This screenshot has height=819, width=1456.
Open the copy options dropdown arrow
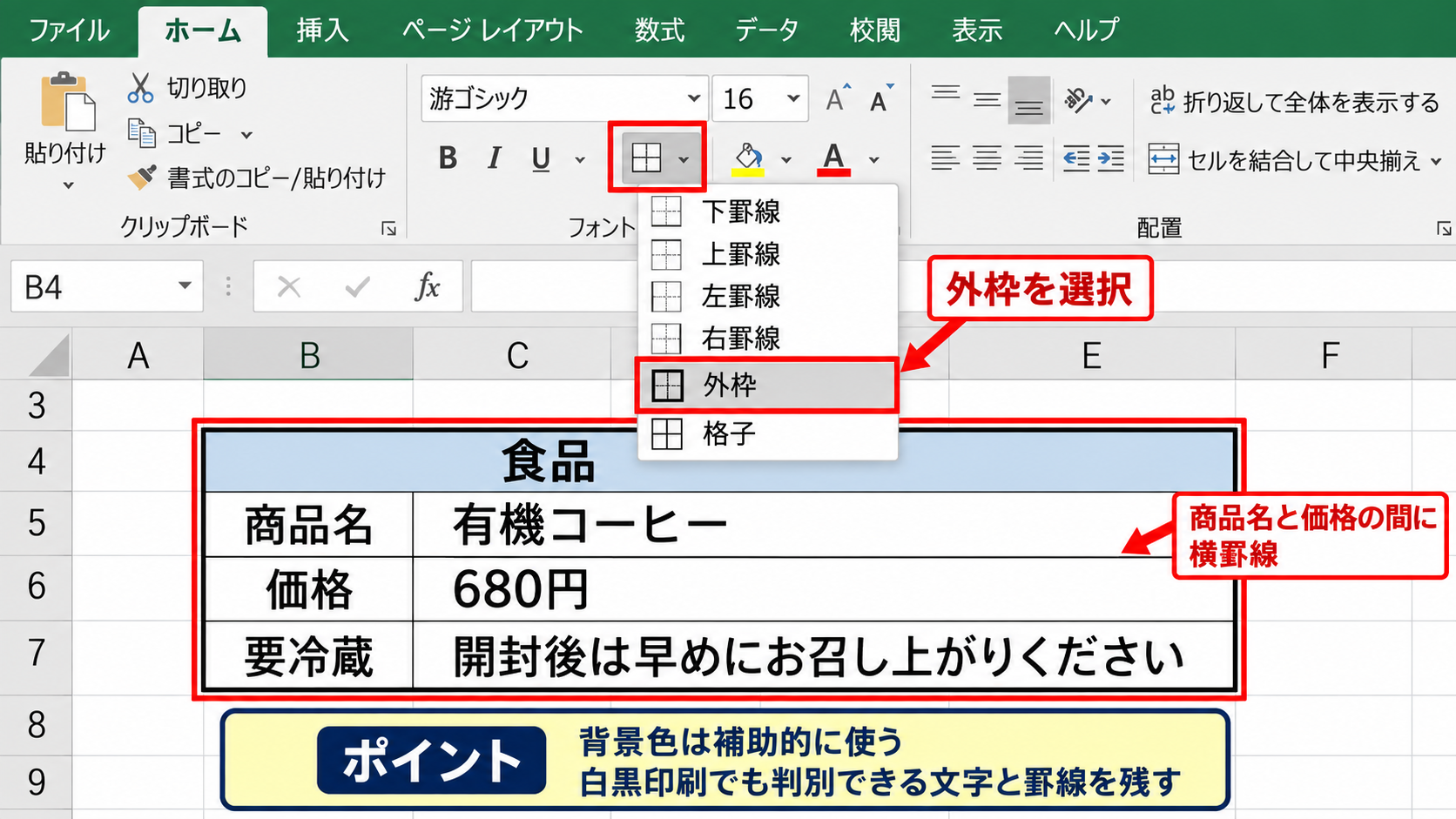[x=246, y=135]
